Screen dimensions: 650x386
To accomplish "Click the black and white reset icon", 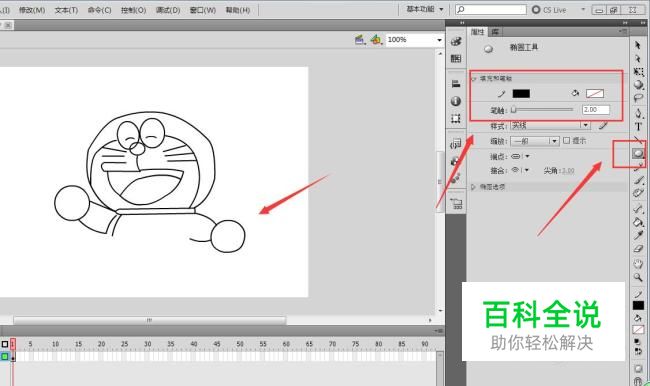I will 638,342.
